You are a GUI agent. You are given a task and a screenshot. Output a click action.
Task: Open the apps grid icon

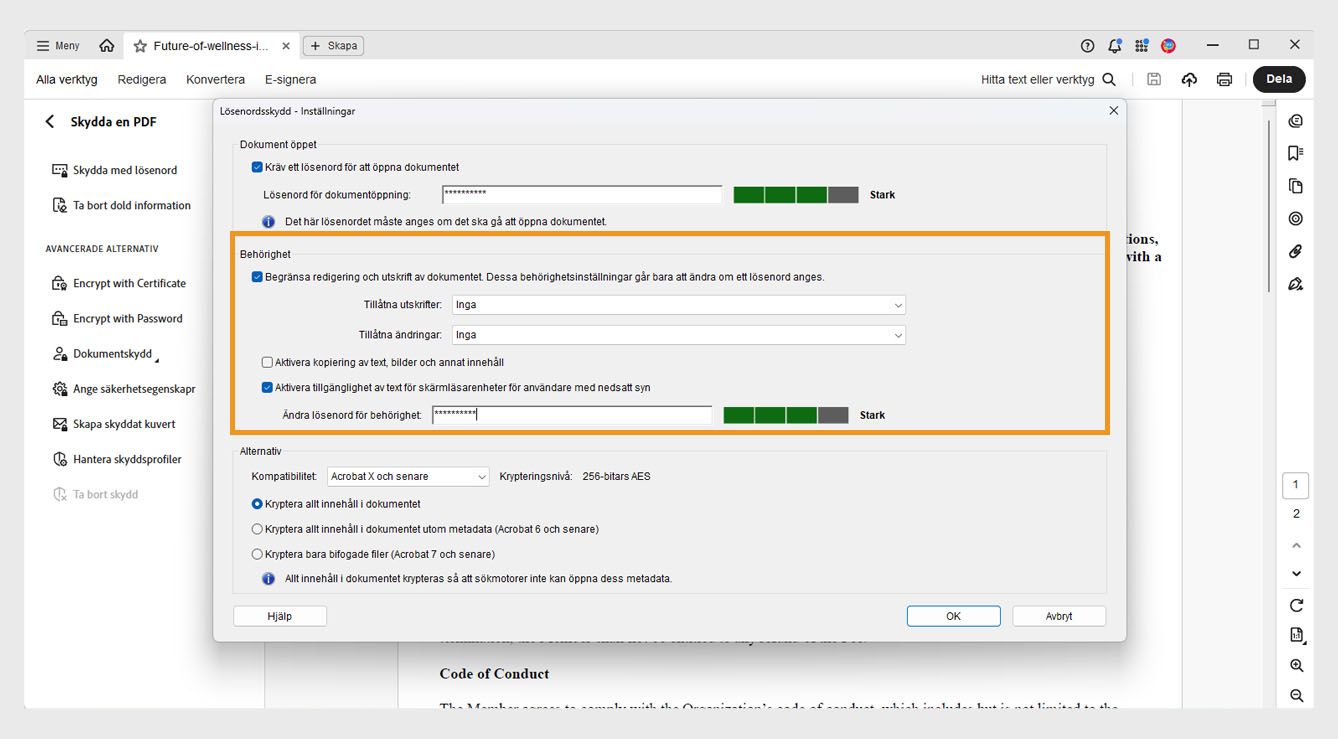1141,46
